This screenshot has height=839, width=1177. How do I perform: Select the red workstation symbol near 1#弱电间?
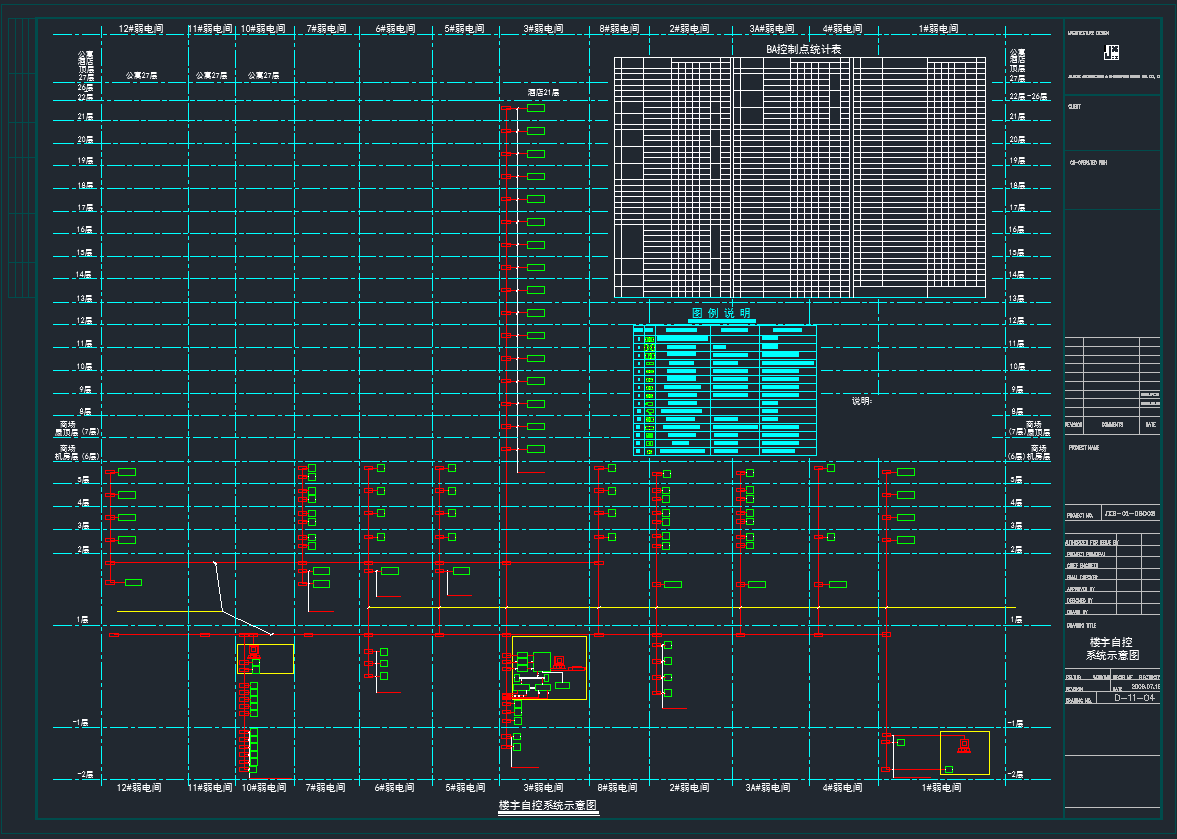pos(964,745)
